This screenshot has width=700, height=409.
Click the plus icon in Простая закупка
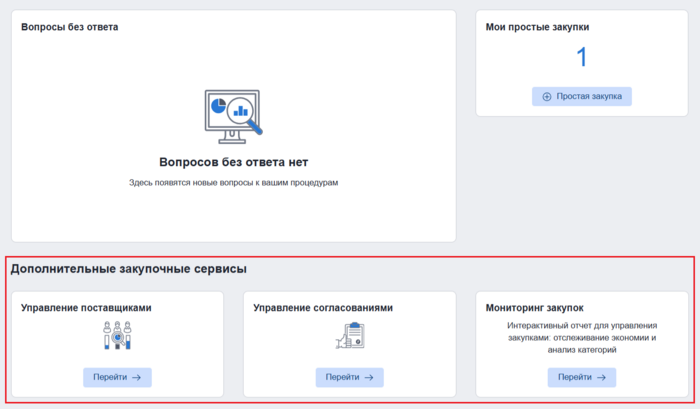click(x=547, y=96)
